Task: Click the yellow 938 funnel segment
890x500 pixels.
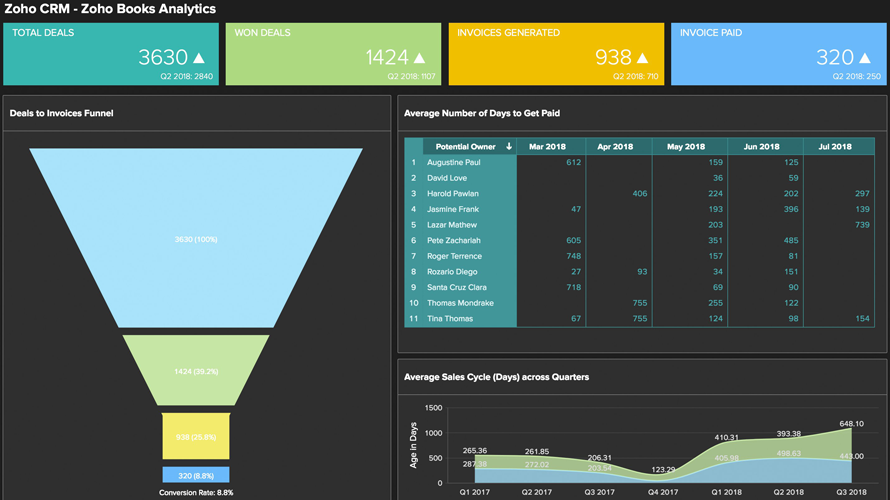Action: click(x=196, y=436)
